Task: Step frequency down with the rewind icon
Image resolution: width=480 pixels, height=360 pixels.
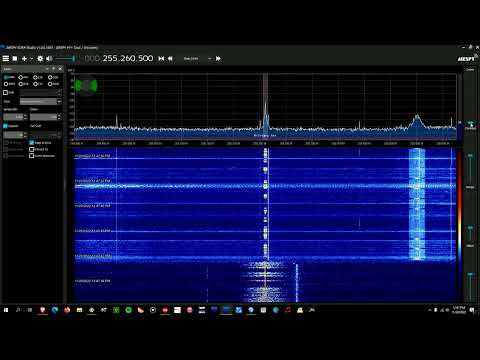Action: click(170, 59)
